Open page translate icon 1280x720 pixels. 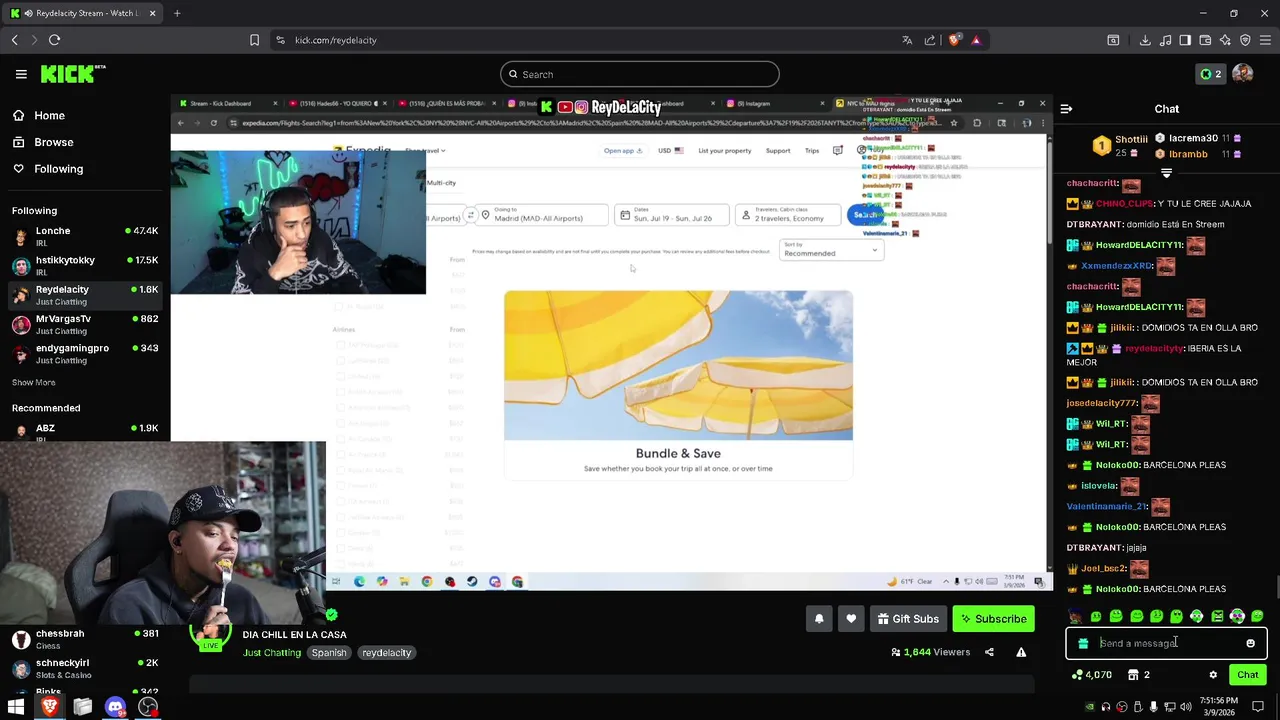click(907, 40)
